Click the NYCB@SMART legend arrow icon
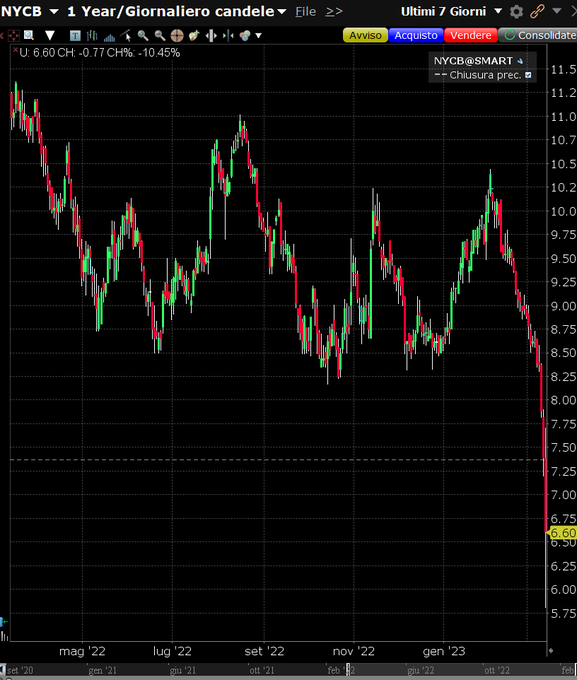This screenshot has width=577, height=680. click(x=520, y=61)
